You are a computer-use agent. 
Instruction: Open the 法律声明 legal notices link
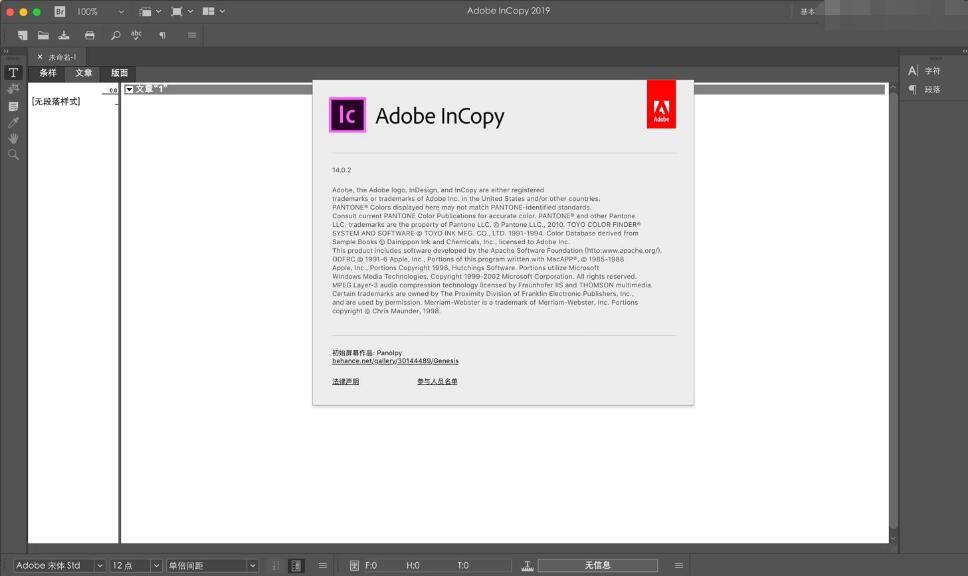tap(345, 382)
